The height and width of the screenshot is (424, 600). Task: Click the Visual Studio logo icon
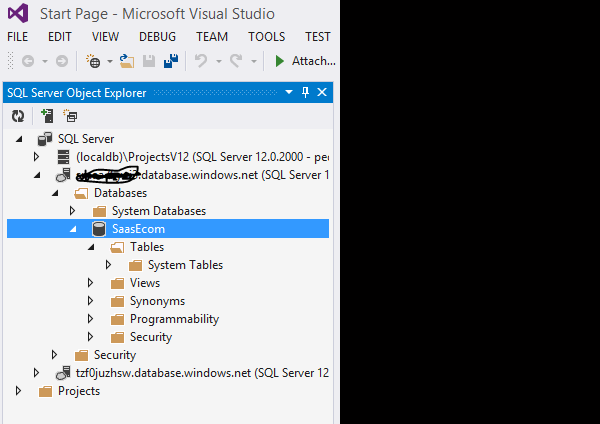(18, 13)
